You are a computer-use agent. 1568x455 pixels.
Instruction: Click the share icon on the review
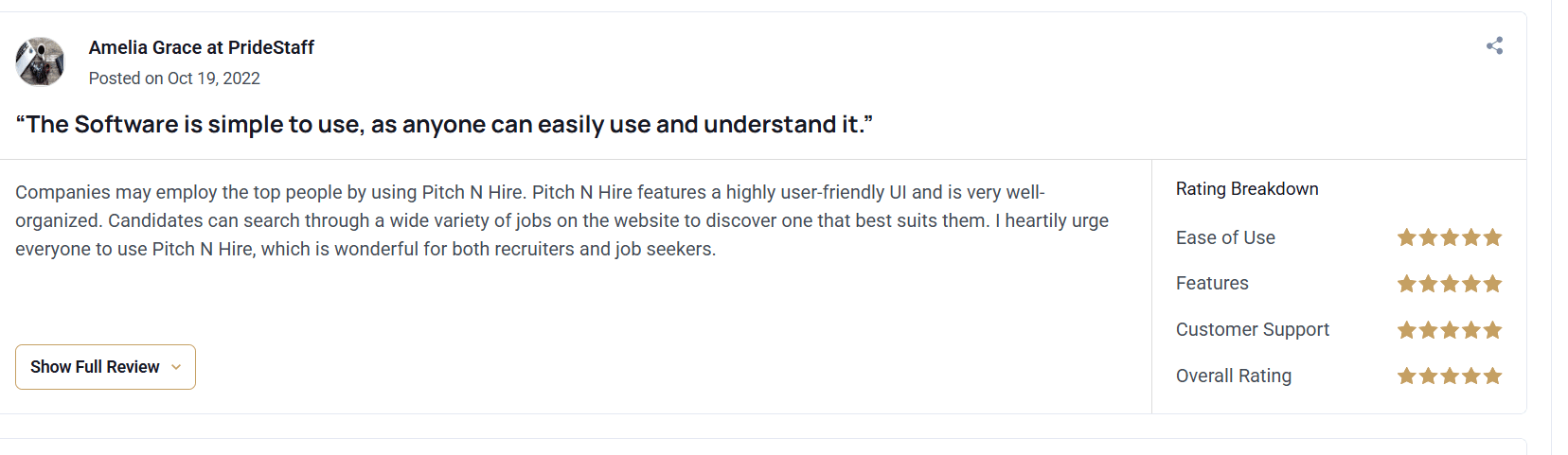point(1494,45)
